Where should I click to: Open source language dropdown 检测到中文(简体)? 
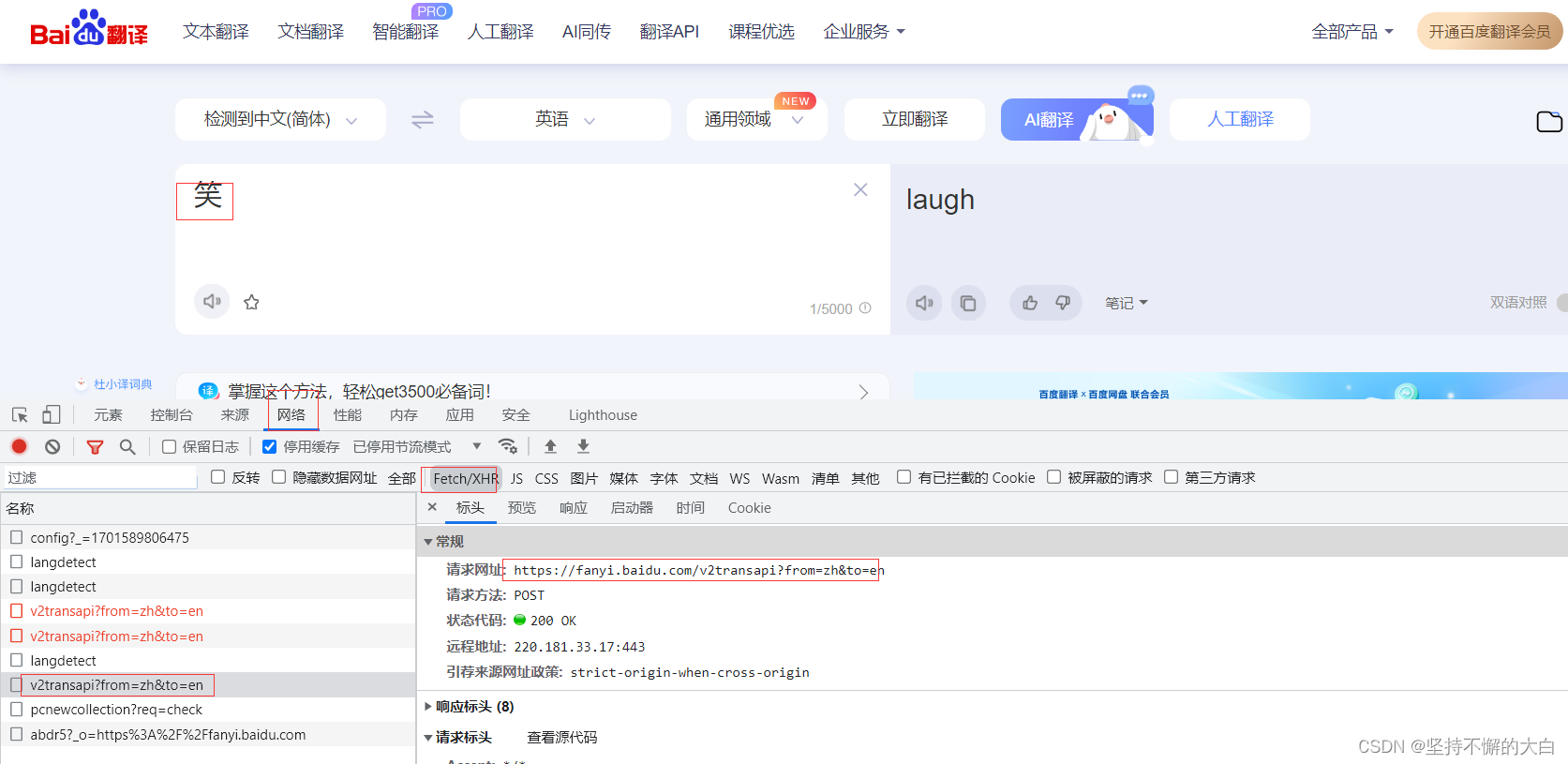280,120
